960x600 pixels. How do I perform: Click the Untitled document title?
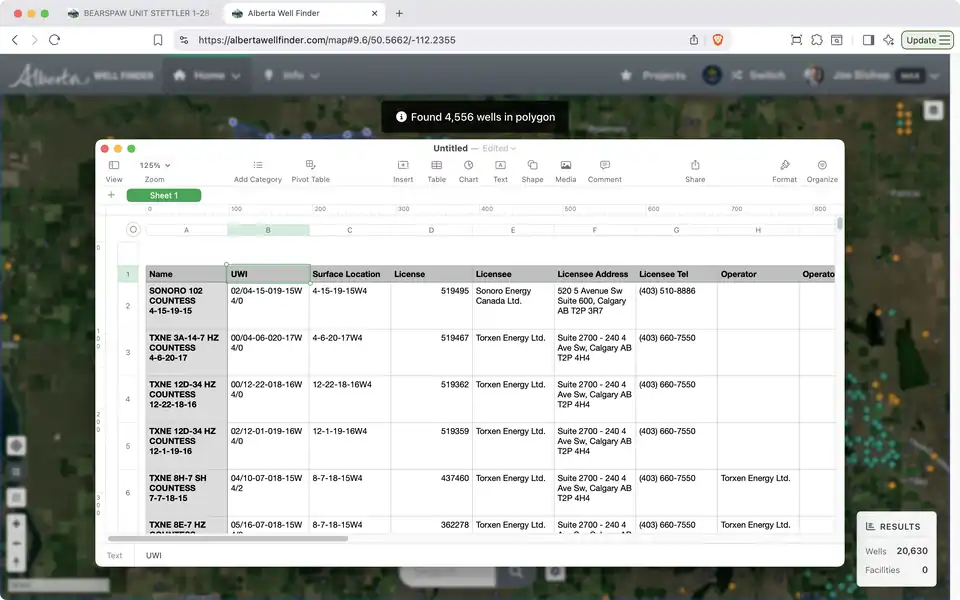coord(450,148)
